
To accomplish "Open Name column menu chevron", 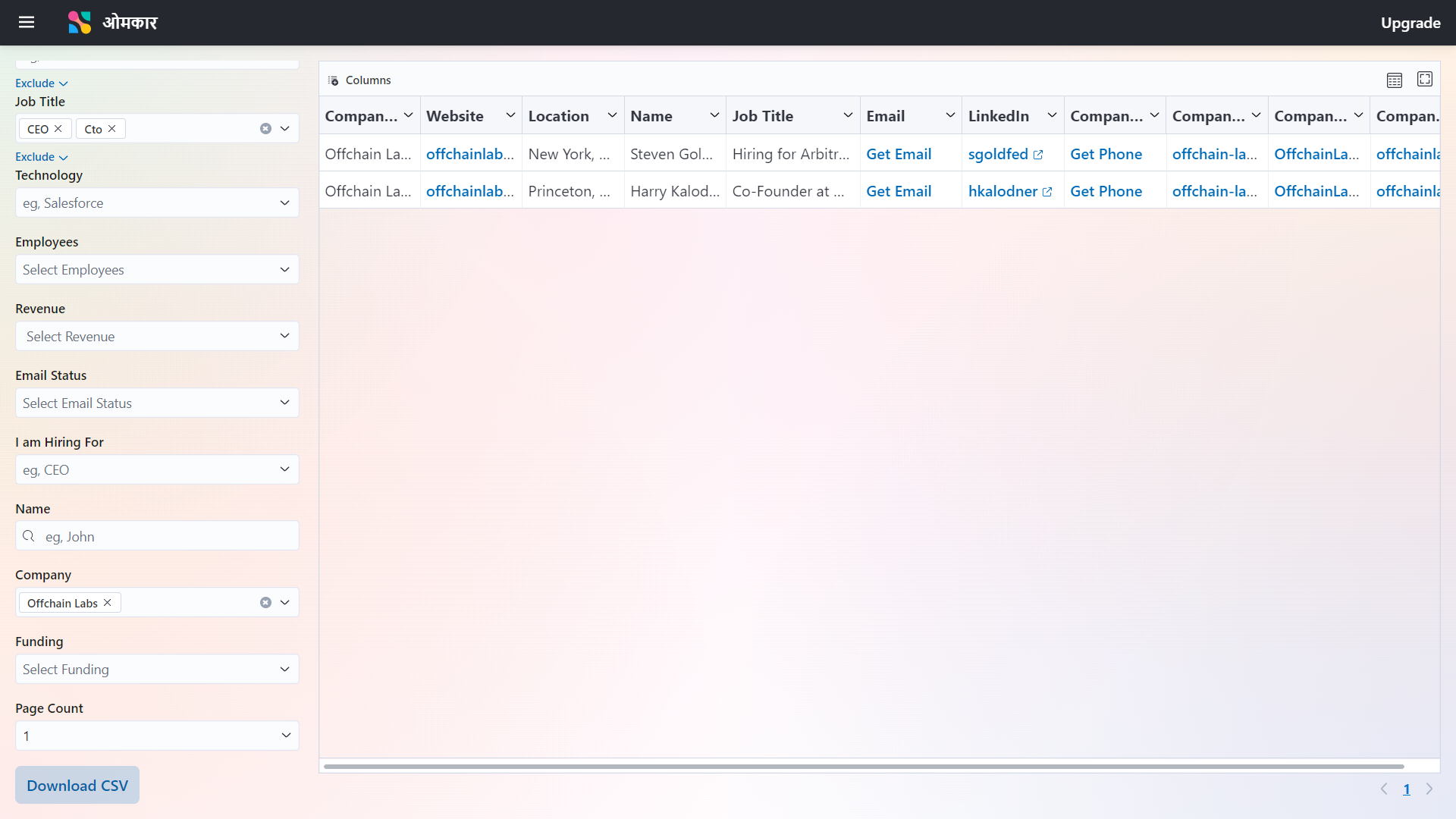I will tap(714, 115).
